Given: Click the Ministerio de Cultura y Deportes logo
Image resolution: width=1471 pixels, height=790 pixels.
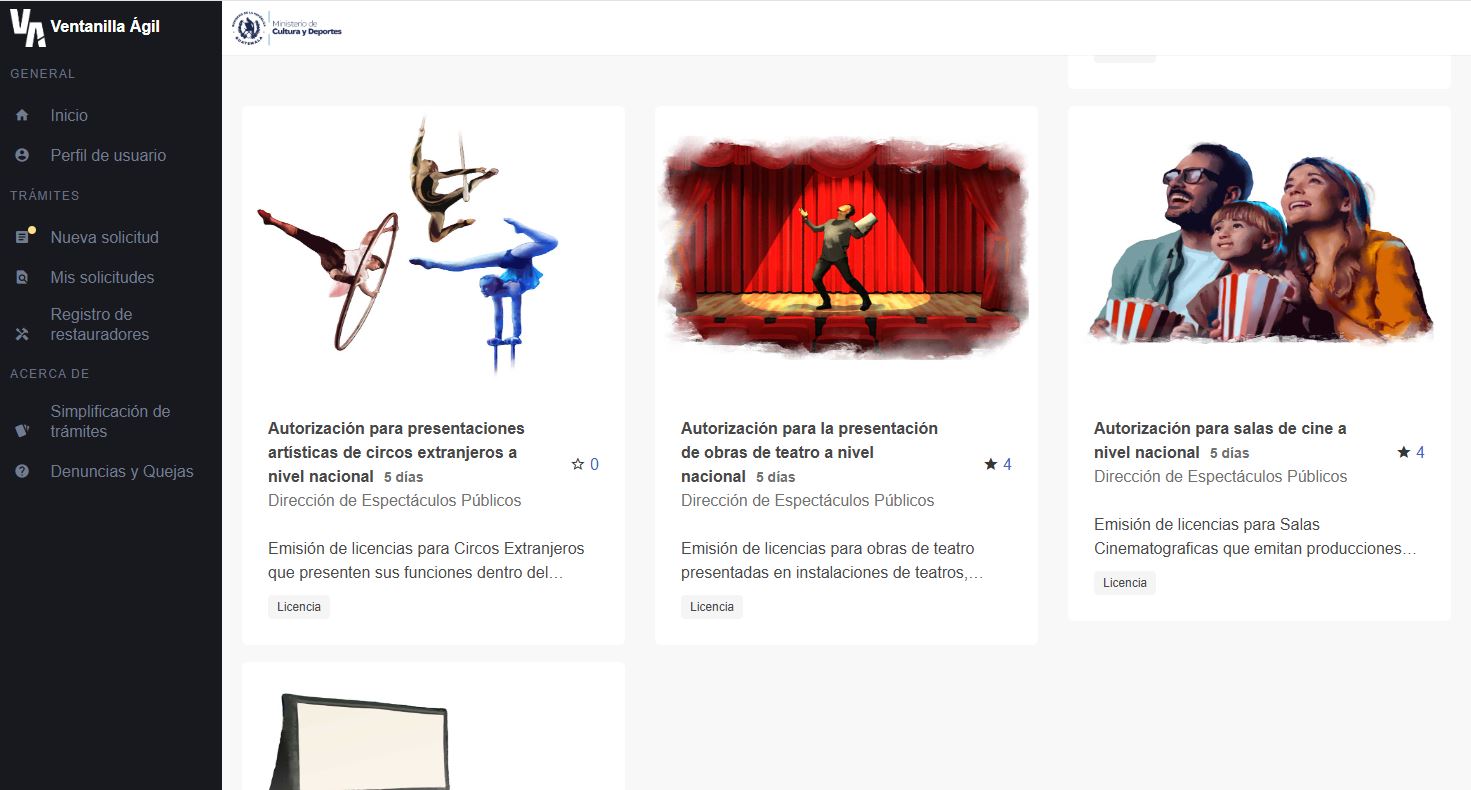Looking at the screenshot, I should pyautogui.click(x=288, y=28).
